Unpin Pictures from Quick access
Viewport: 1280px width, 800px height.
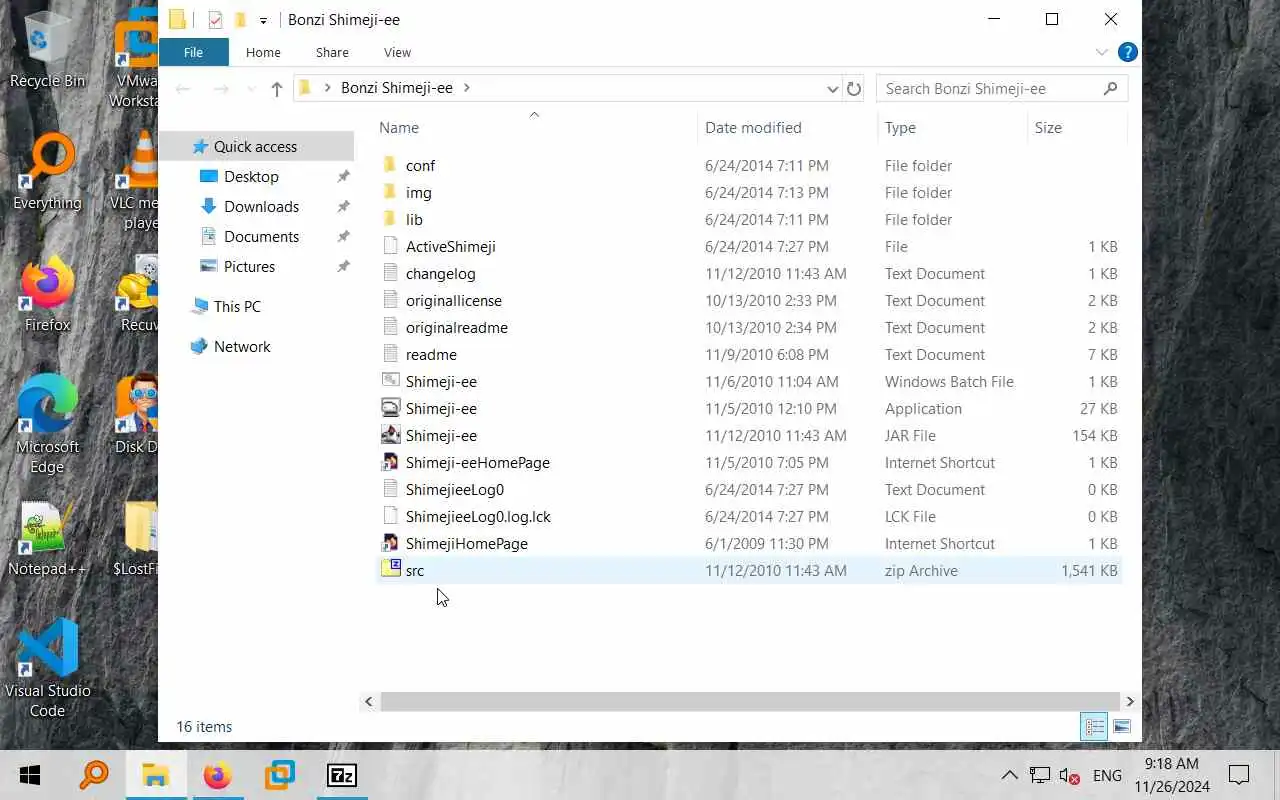[343, 266]
